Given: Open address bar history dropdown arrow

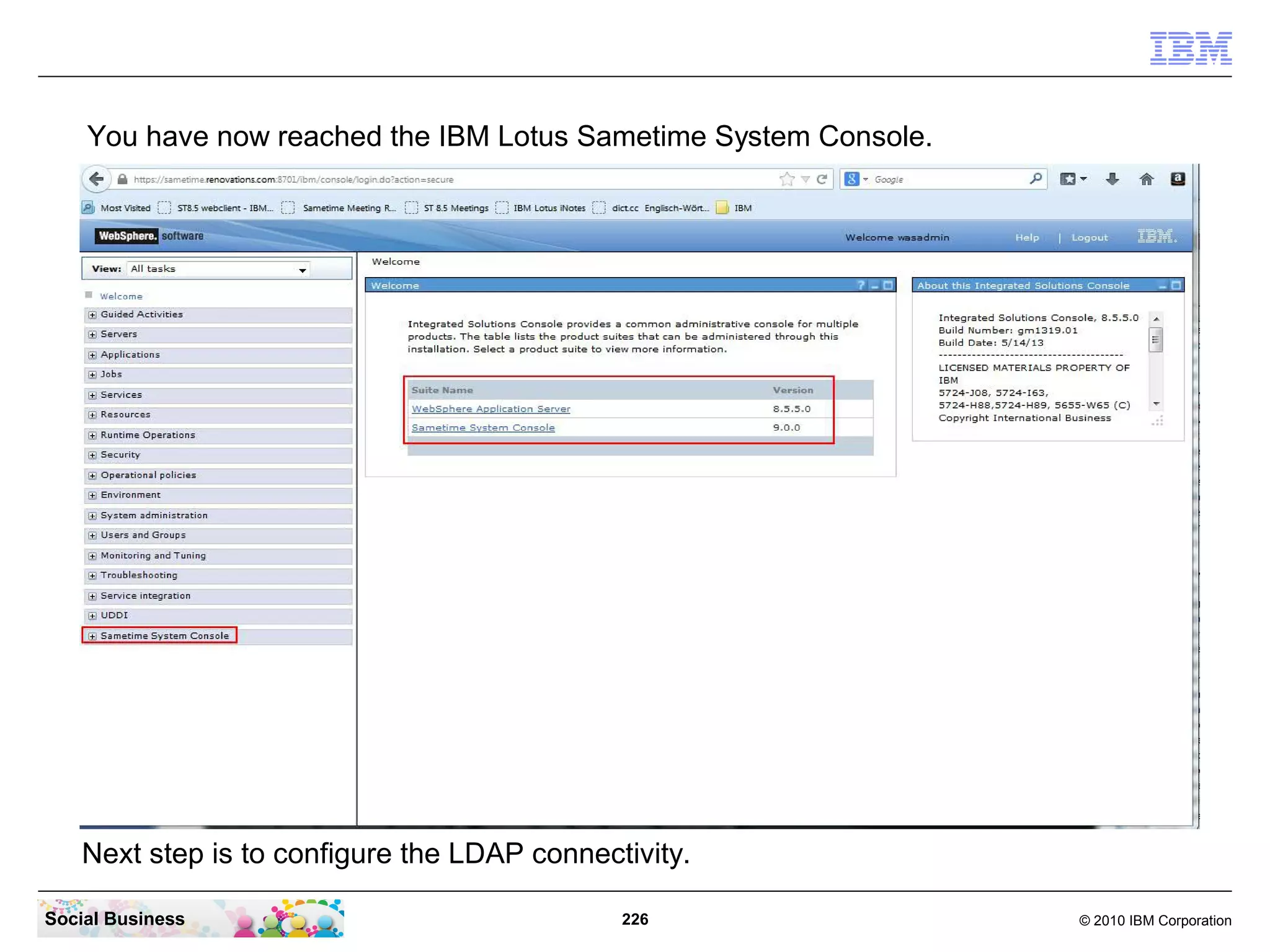Looking at the screenshot, I should pyautogui.click(x=805, y=179).
